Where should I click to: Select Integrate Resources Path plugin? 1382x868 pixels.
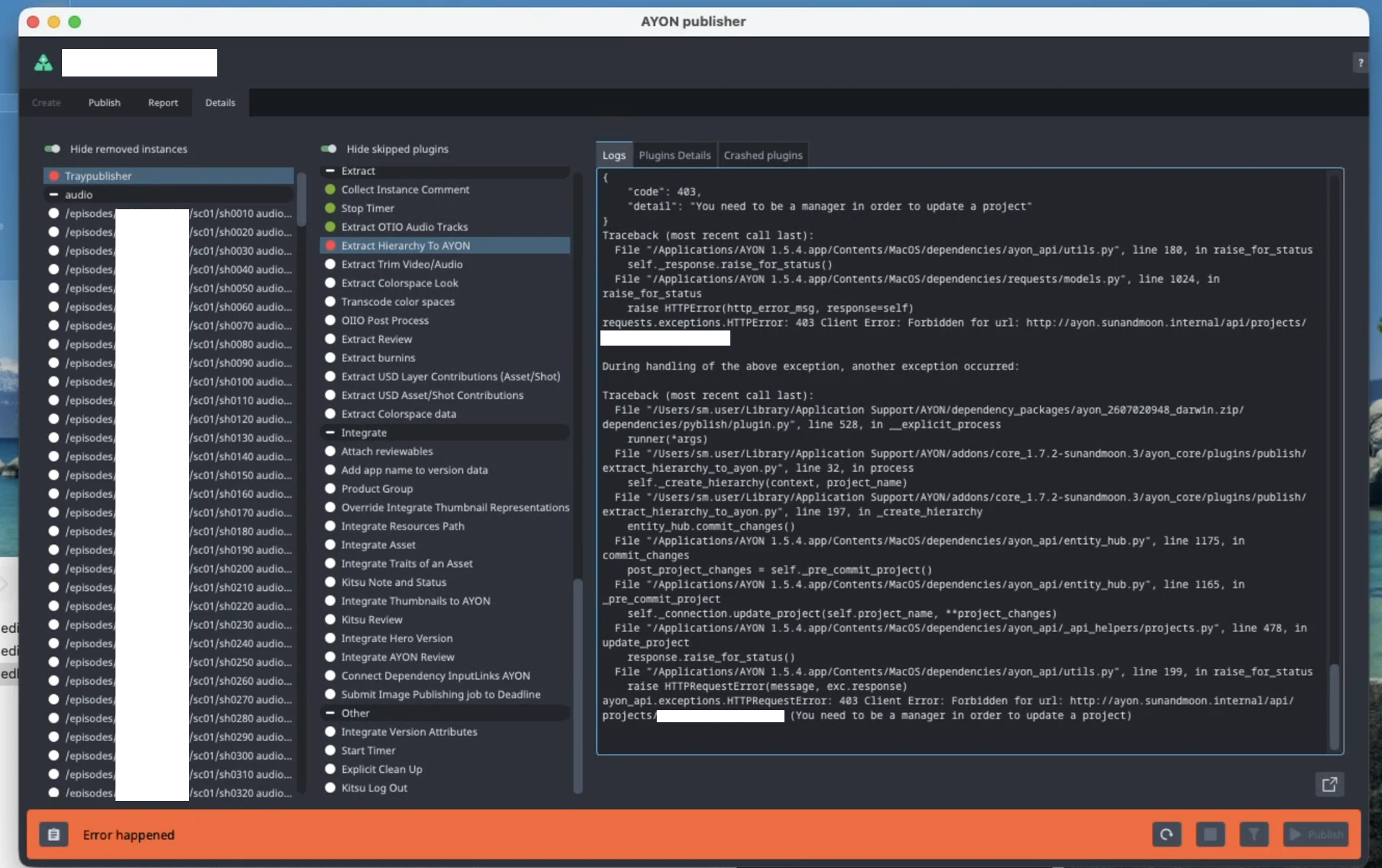pyautogui.click(x=445, y=526)
